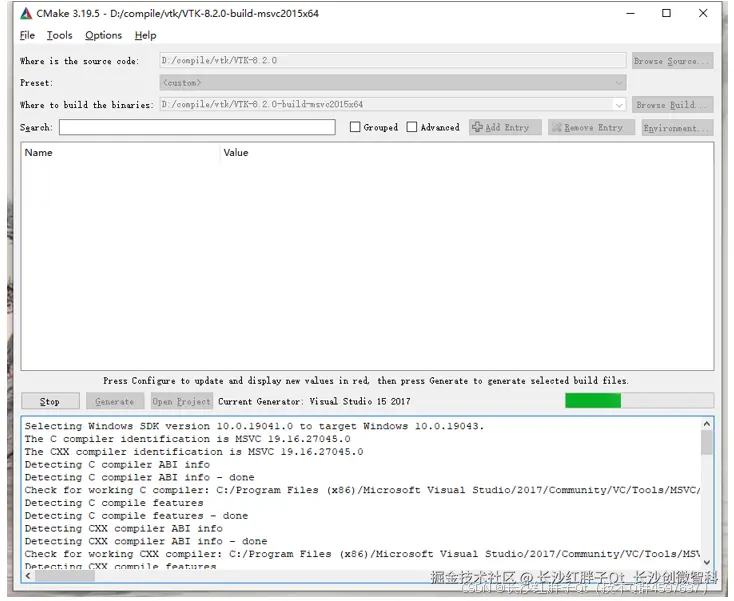Click the horizontal scrollbar left arrow
The height and width of the screenshot is (601, 734).
pyautogui.click(x=28, y=576)
